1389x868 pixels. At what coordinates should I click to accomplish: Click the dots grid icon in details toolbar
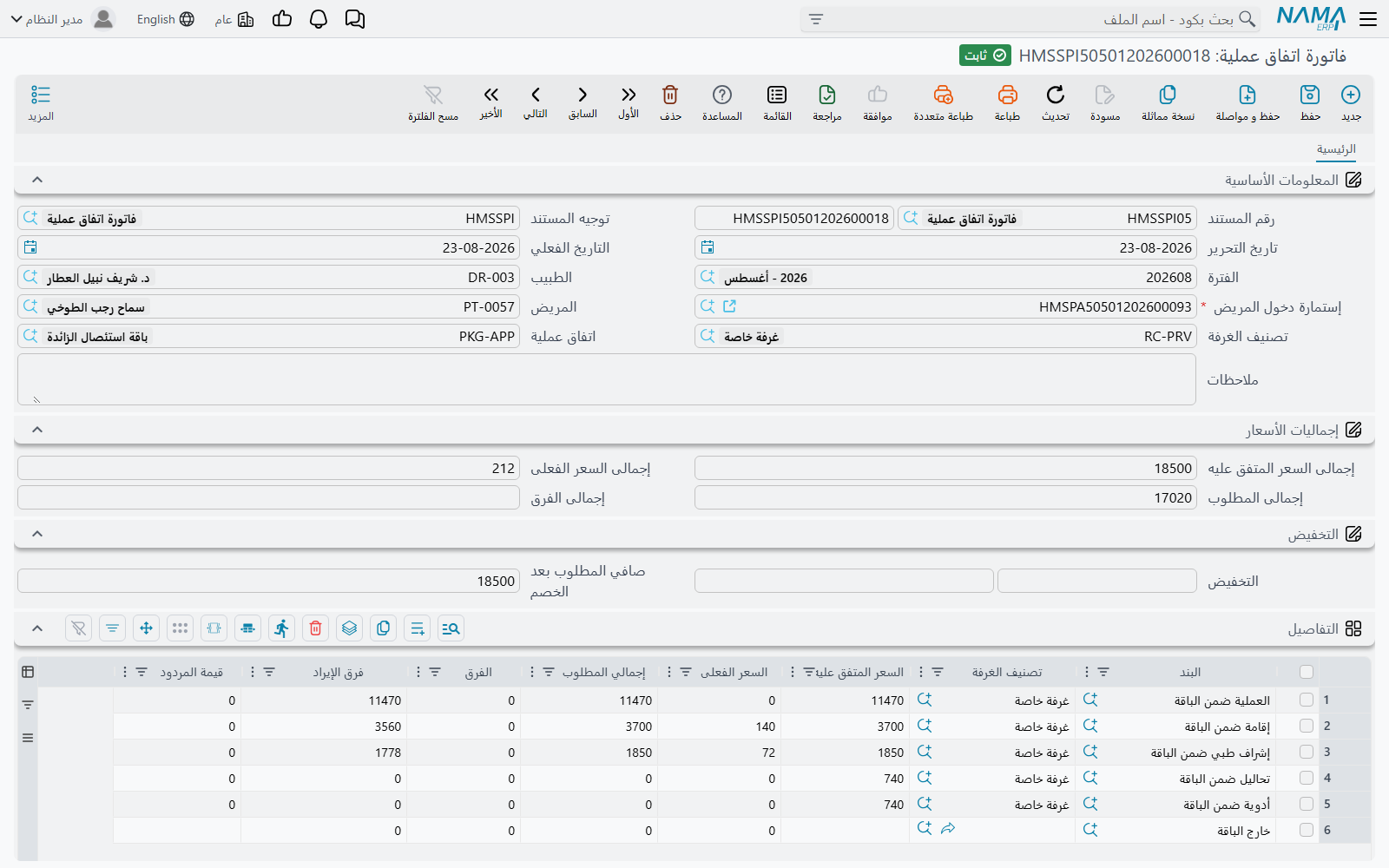click(181, 628)
